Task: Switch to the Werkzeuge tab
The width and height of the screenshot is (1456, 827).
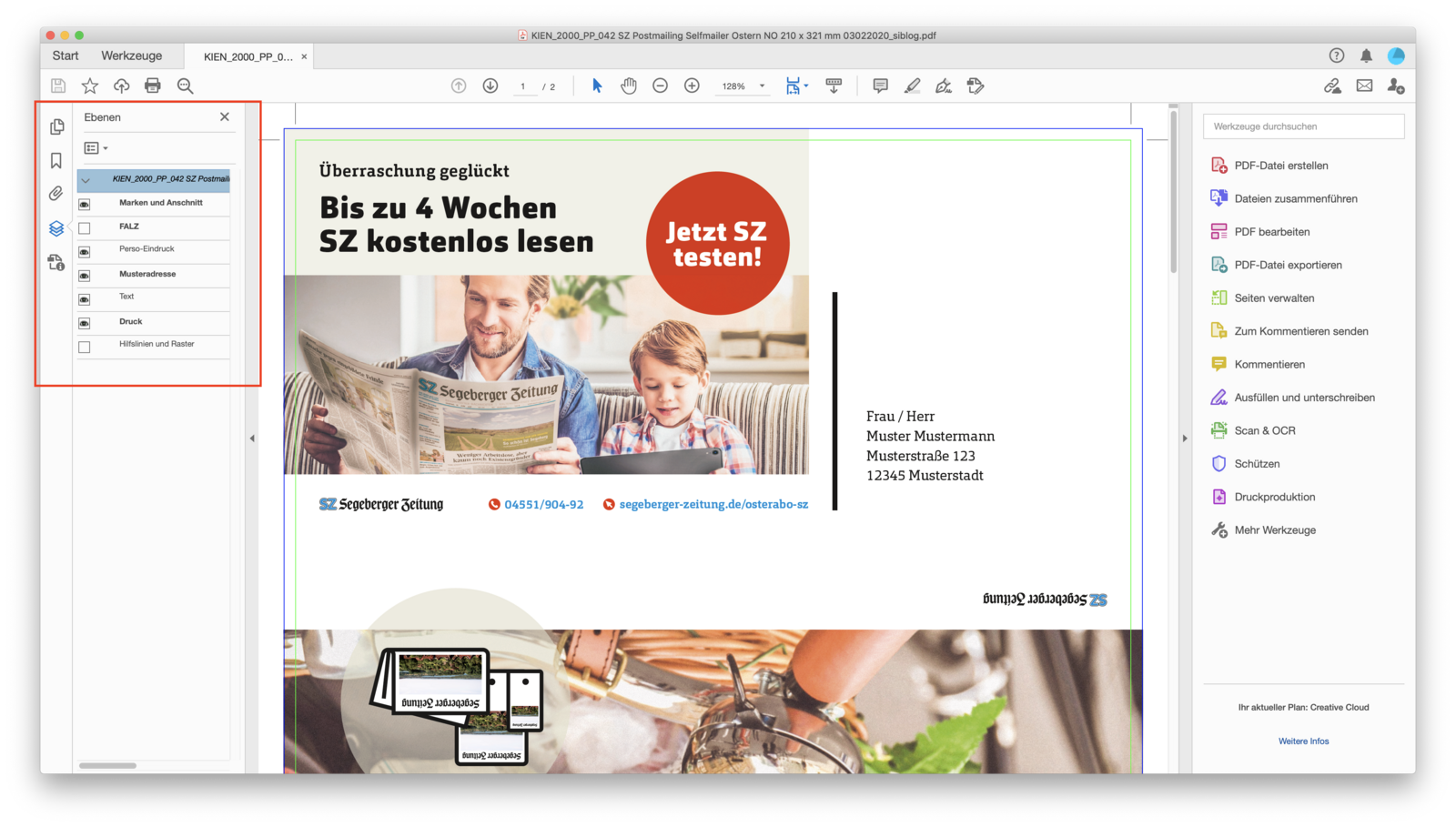Action: 131,55
